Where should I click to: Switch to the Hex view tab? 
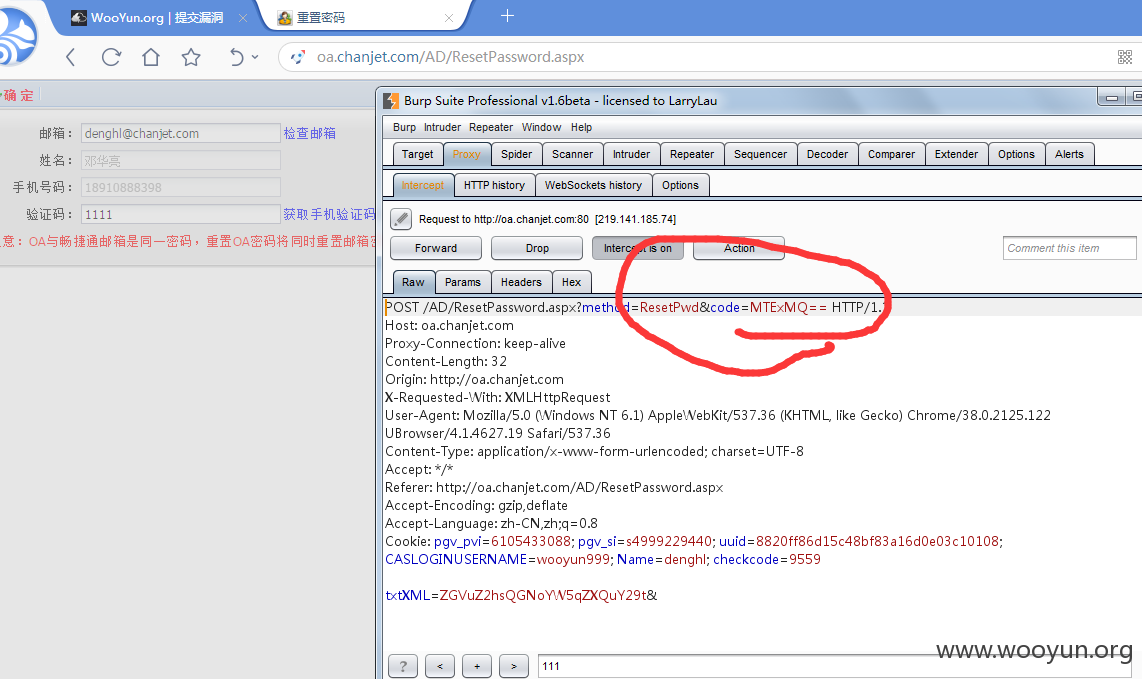click(572, 282)
